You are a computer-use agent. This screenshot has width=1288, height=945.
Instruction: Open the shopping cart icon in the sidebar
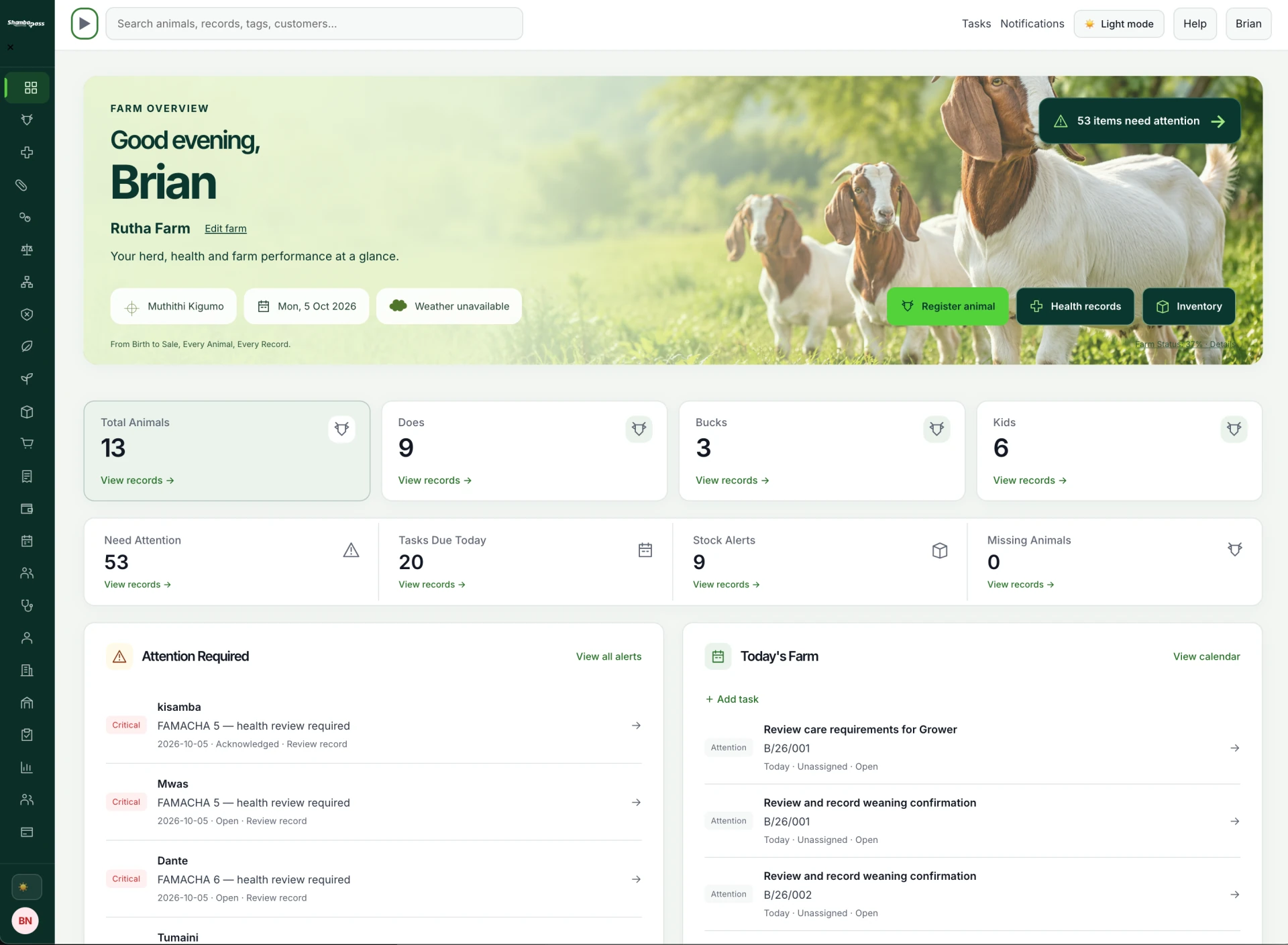27,444
